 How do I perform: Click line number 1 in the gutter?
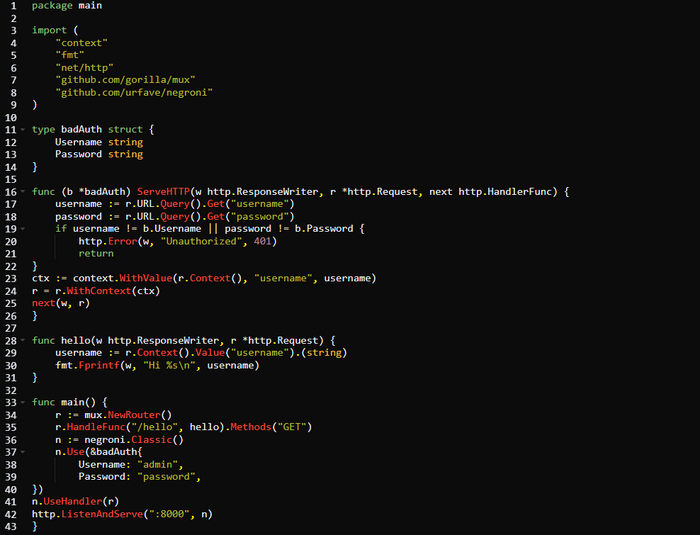[13, 6]
